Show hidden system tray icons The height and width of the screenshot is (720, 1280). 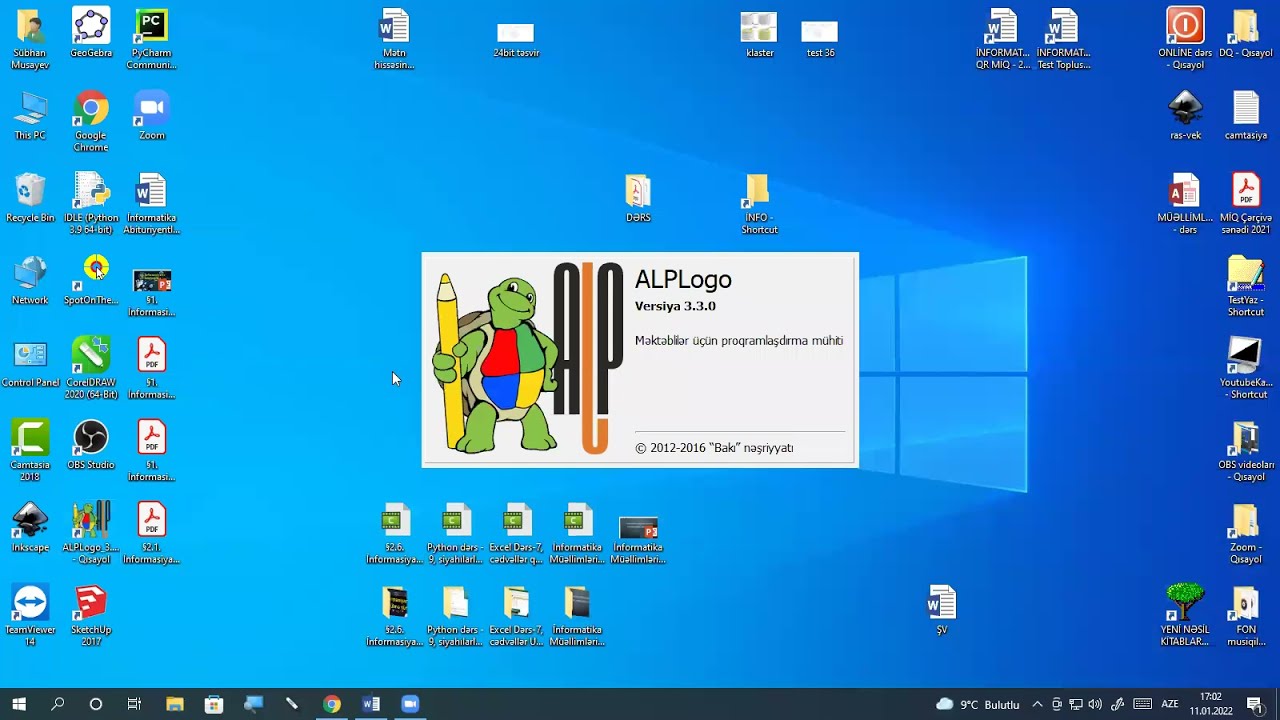(1037, 704)
